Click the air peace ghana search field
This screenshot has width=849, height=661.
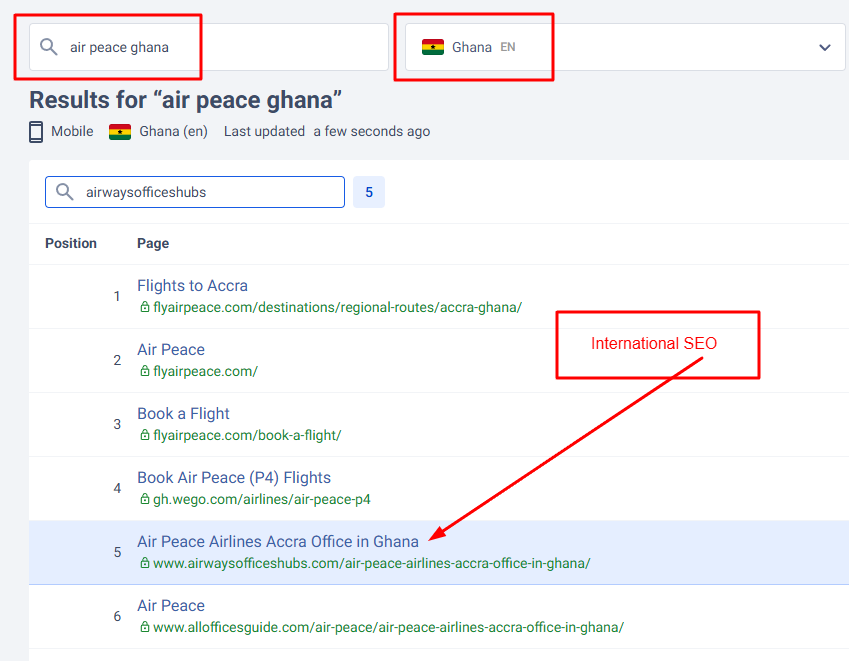209,47
